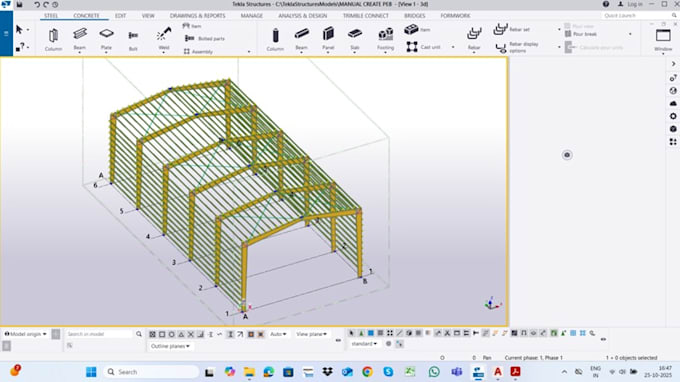Click the concrete Item command
Image resolution: width=680 pixels, height=382 pixels.
point(417,29)
